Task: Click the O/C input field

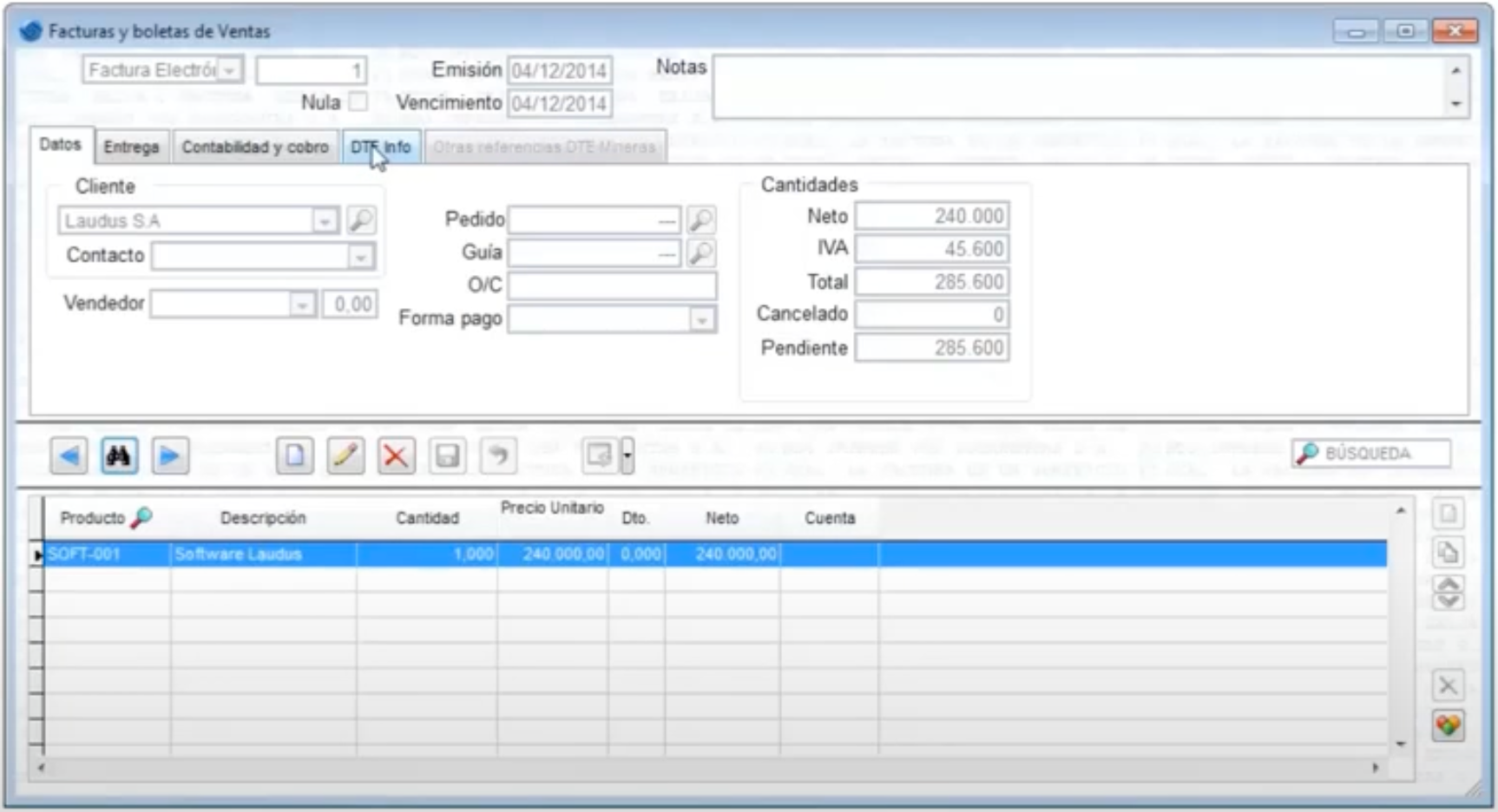Action: [613, 285]
